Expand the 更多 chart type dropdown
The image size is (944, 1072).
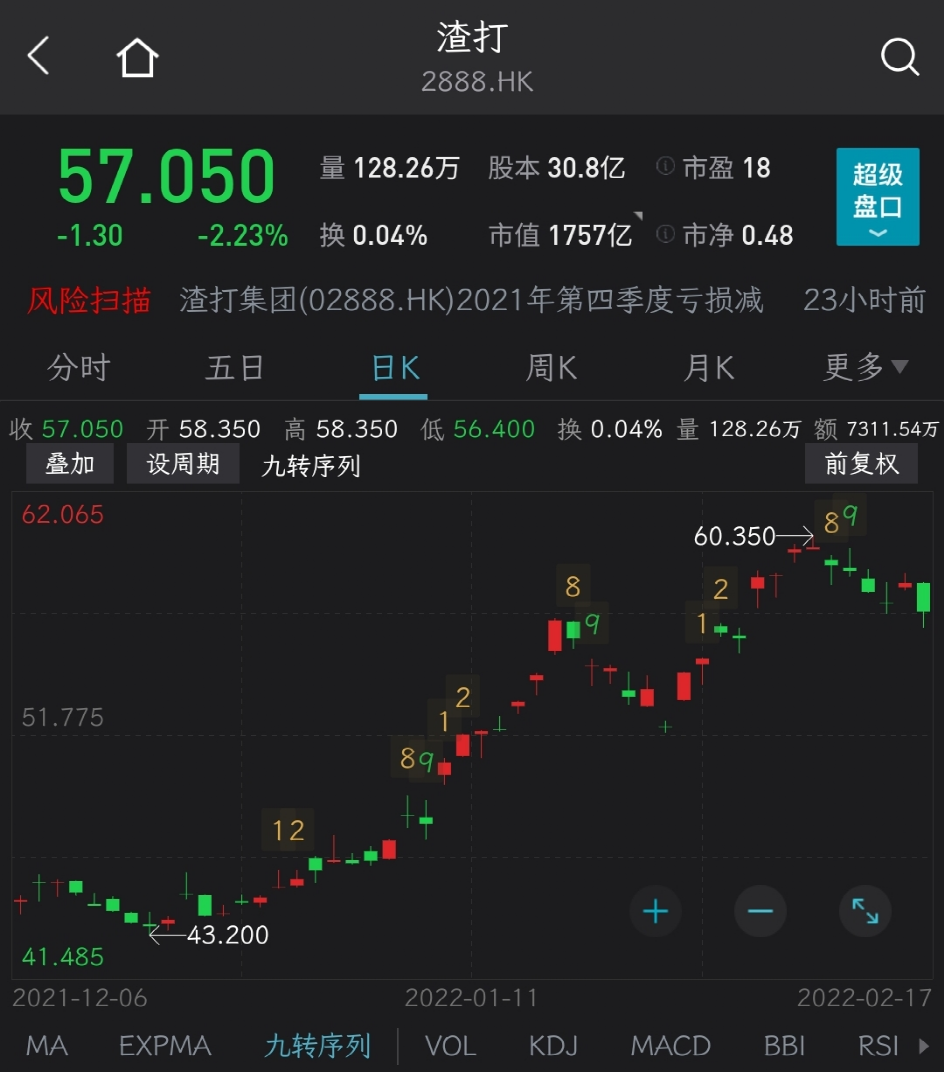866,368
